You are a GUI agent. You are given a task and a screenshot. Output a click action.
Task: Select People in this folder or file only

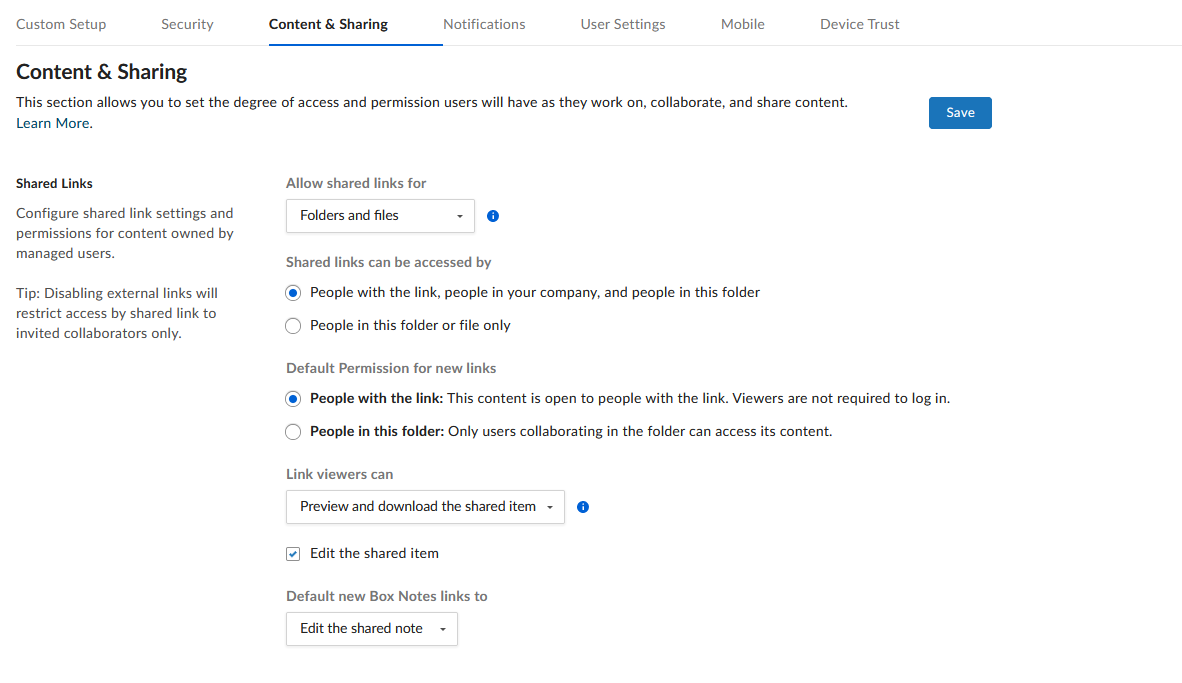[293, 326]
